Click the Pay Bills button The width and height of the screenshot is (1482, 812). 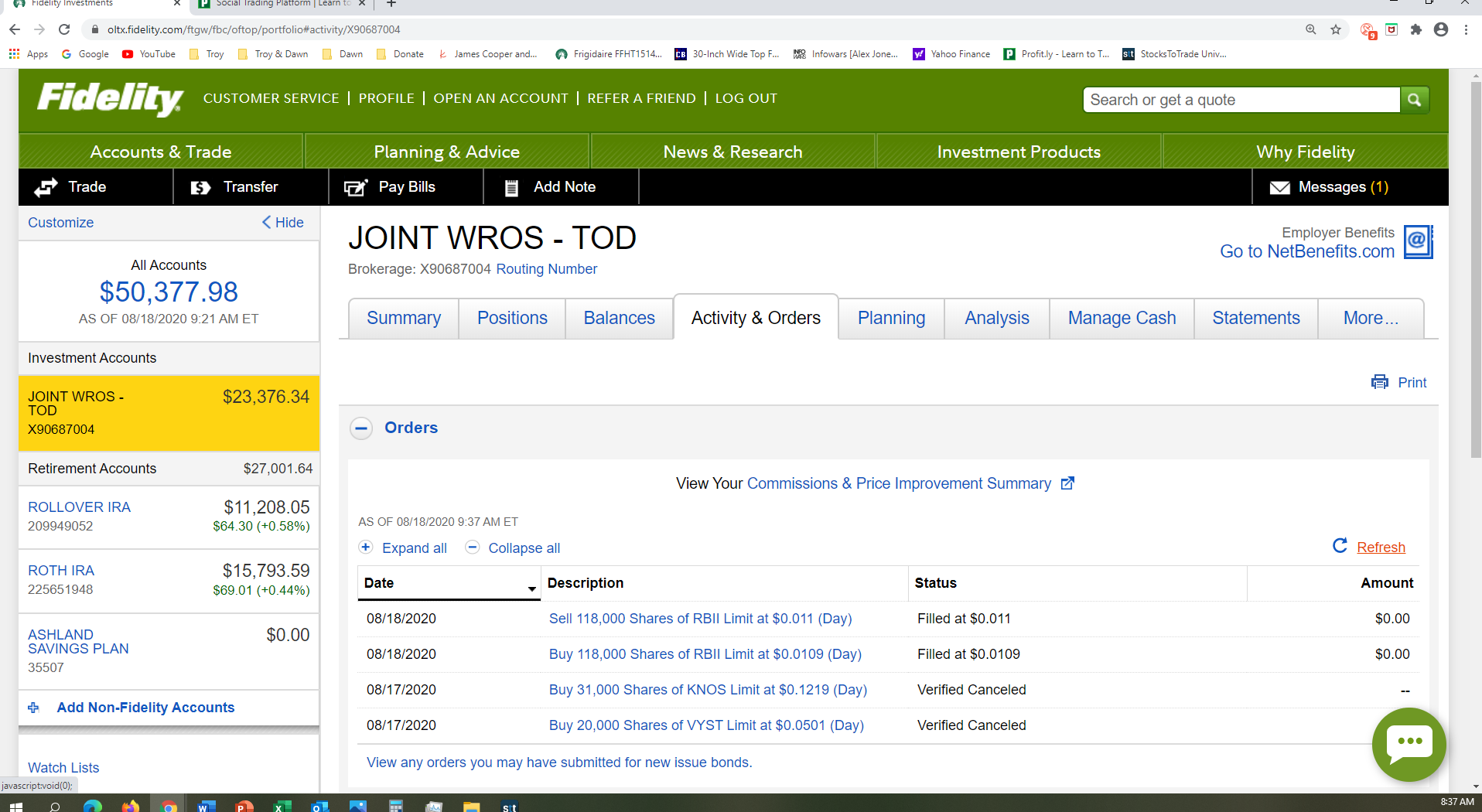[407, 187]
